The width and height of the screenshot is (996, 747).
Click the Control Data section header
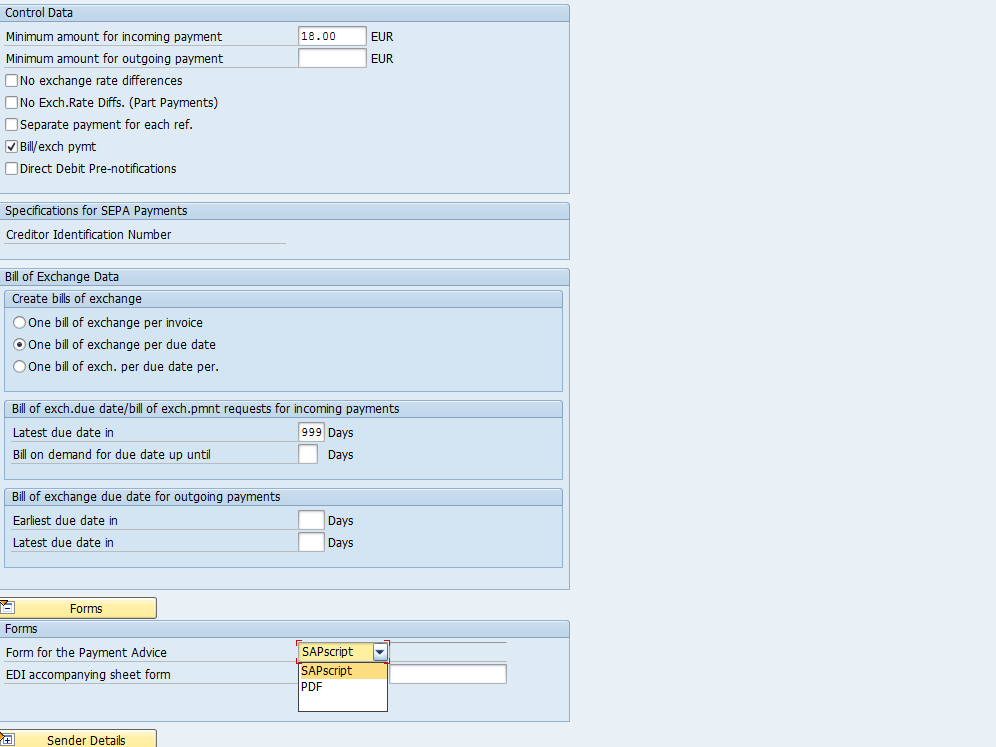pyautogui.click(x=285, y=13)
